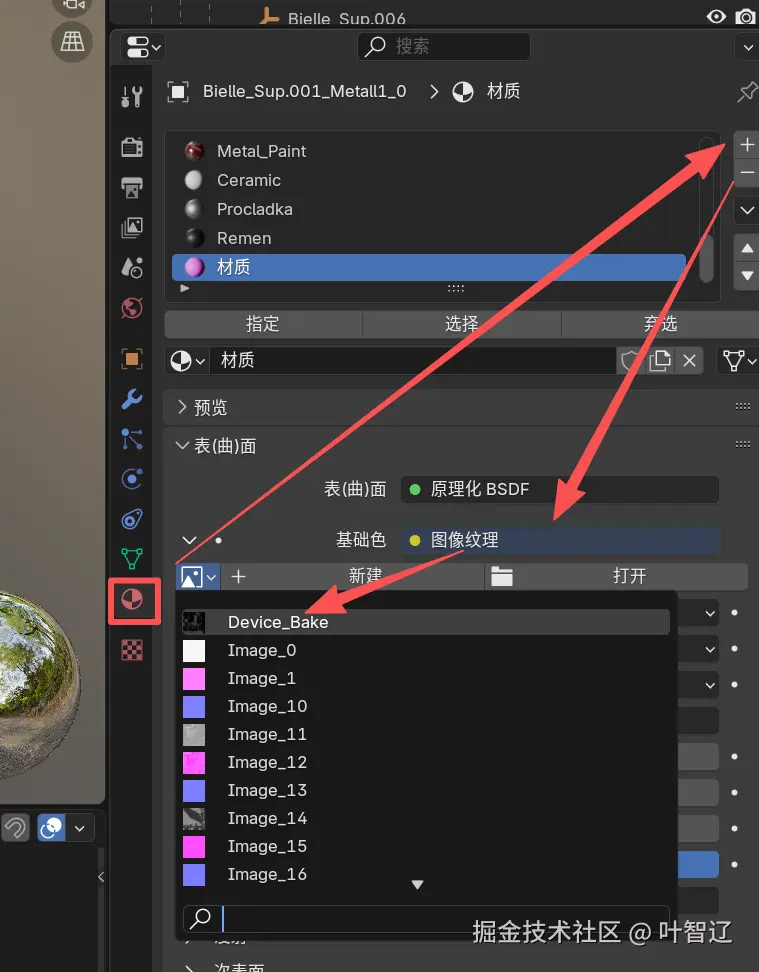Remove the selected material slot
Image resolution: width=759 pixels, height=972 pixels.
pos(747,172)
